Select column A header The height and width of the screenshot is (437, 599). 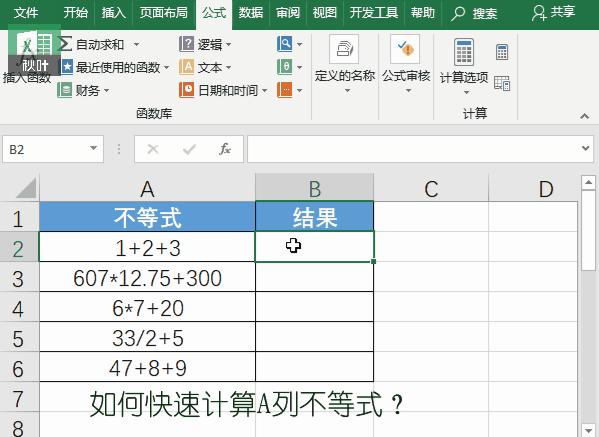click(147, 189)
